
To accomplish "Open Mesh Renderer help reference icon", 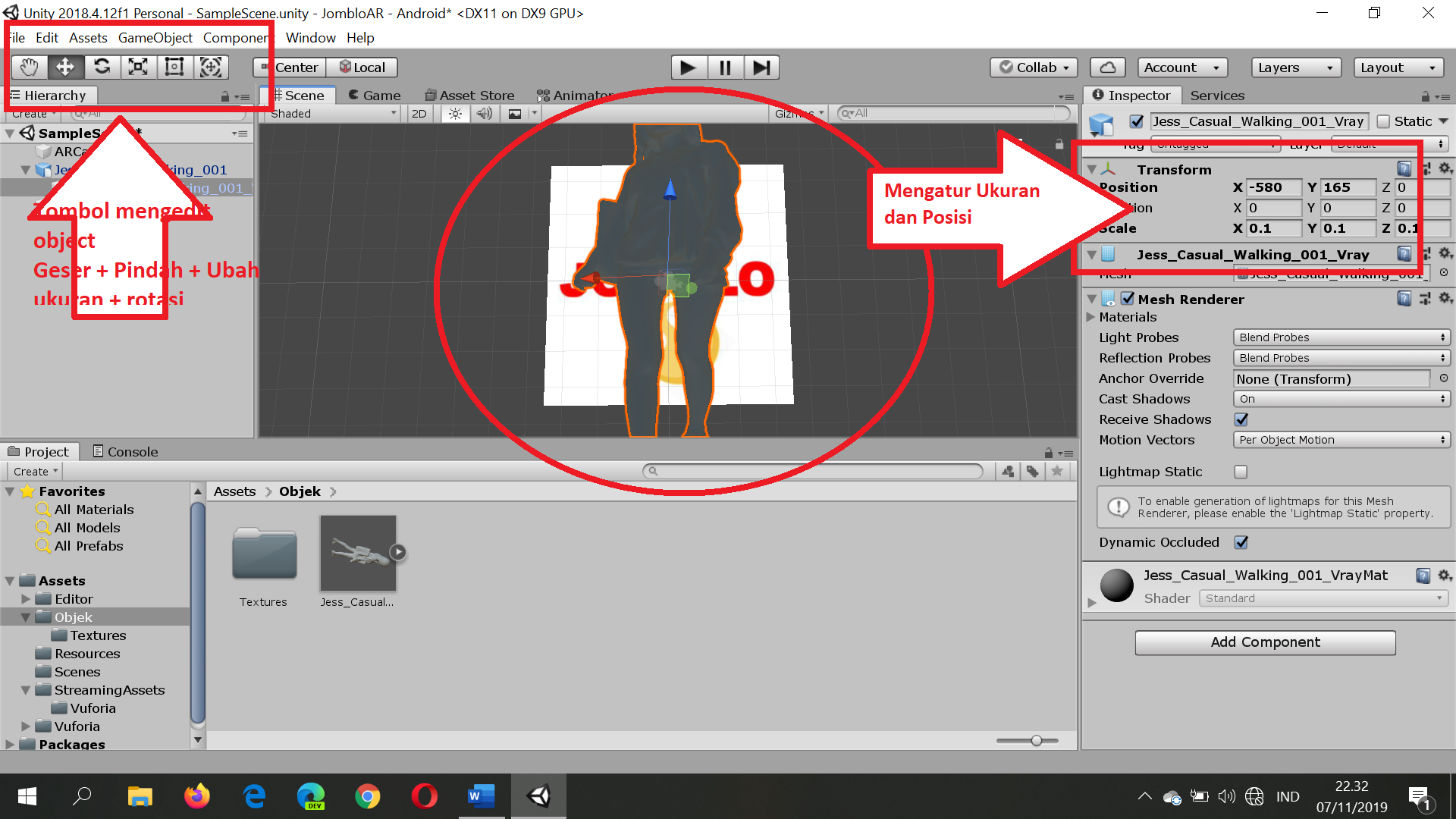I will tap(1404, 299).
